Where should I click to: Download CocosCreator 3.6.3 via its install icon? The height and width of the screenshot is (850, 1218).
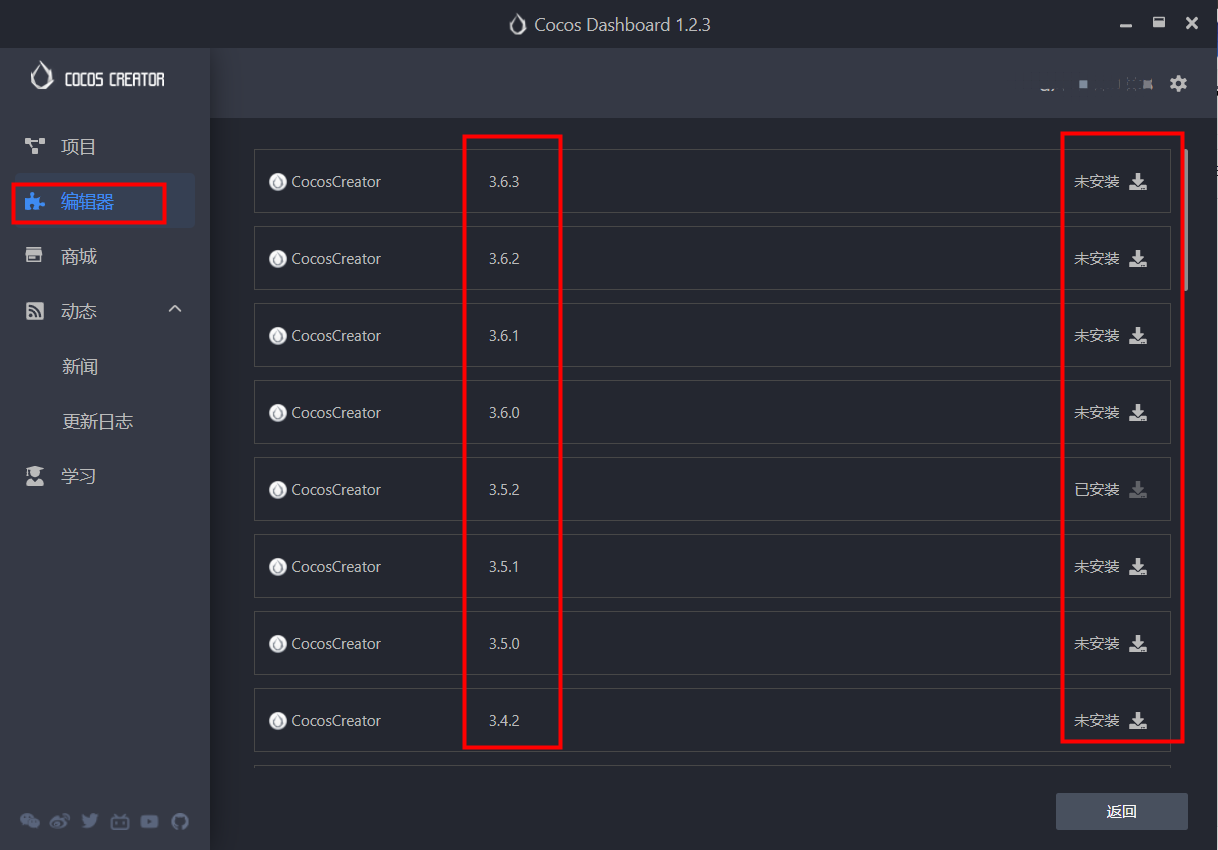[1138, 182]
